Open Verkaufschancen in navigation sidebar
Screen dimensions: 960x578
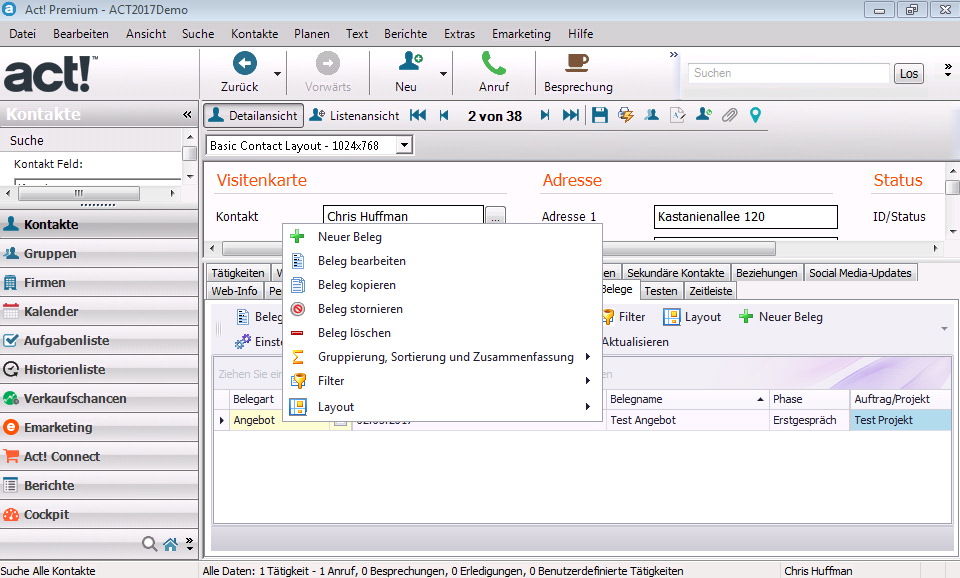click(x=99, y=398)
